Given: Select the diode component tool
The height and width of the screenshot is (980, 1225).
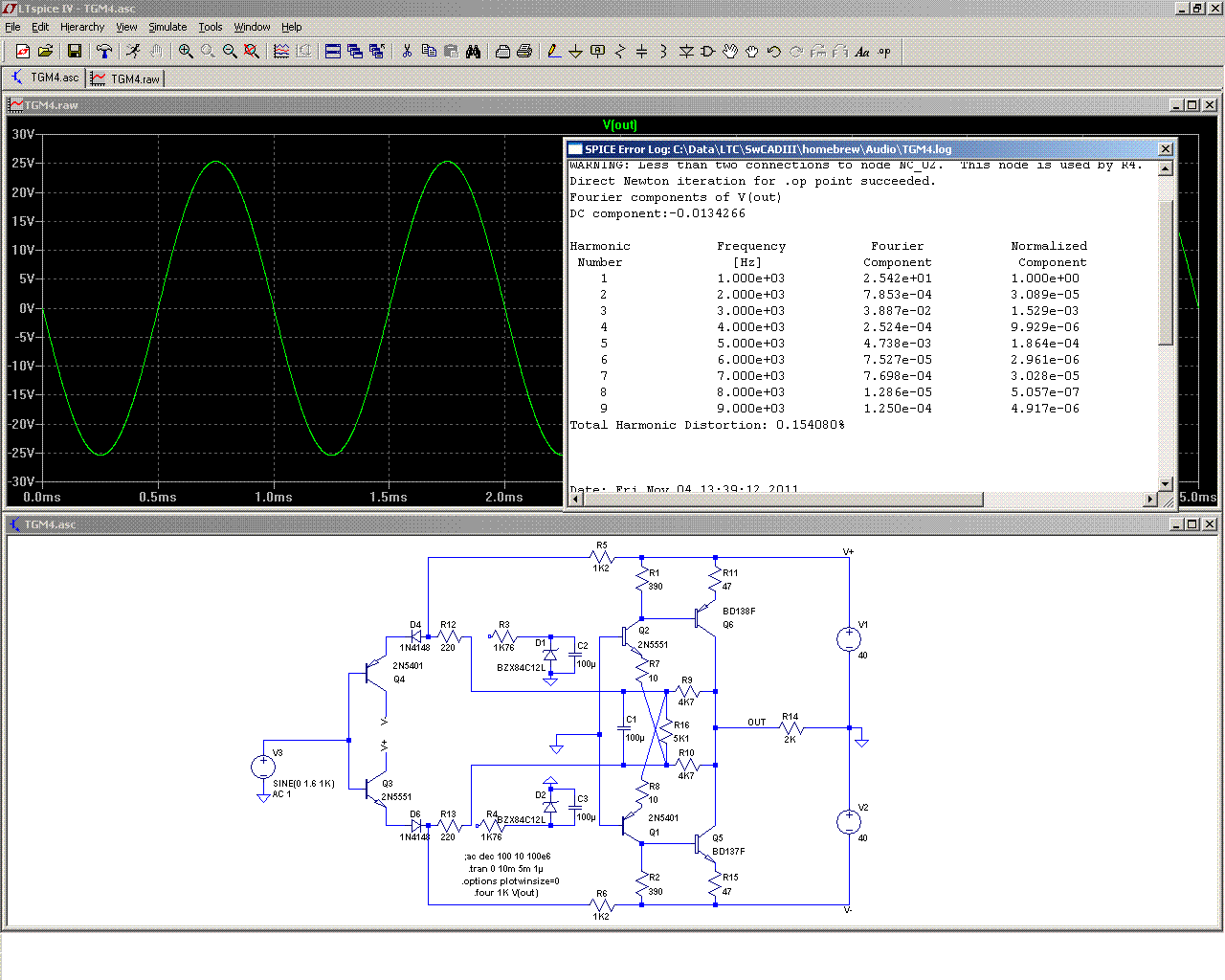Looking at the screenshot, I should [686, 52].
